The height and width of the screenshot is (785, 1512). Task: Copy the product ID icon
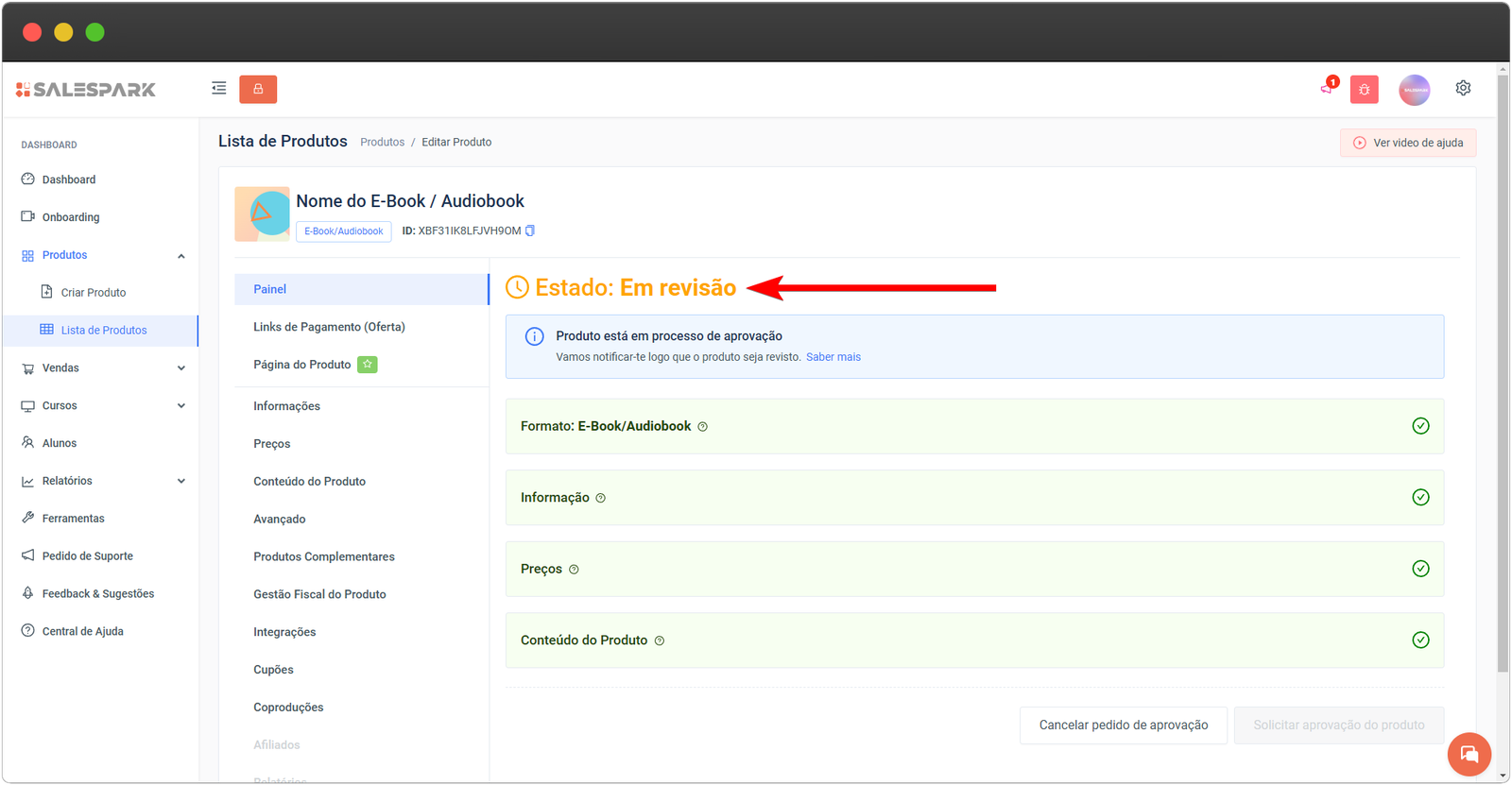[530, 230]
